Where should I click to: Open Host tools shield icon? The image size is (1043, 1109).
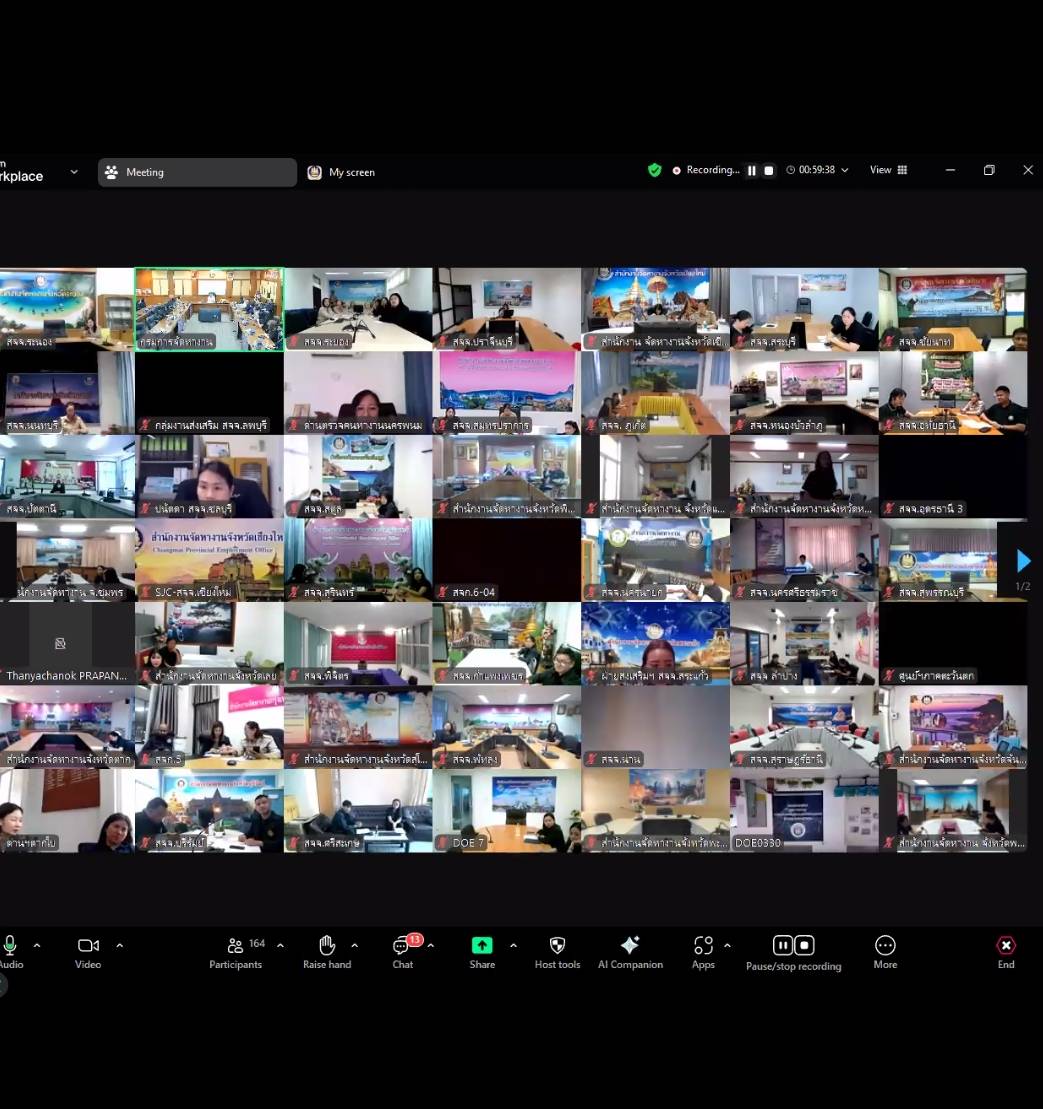click(x=557, y=946)
